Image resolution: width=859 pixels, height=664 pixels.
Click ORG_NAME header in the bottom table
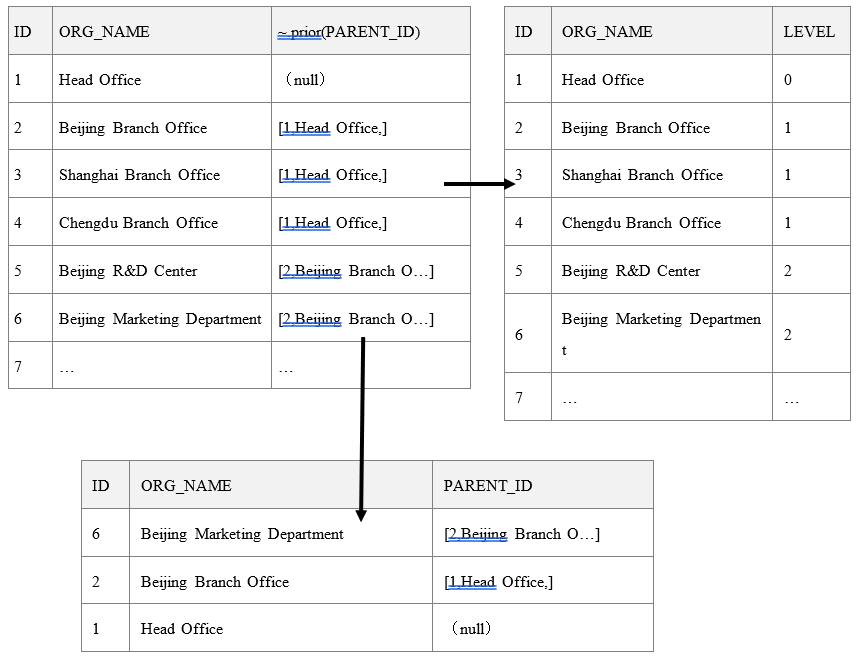[186, 486]
